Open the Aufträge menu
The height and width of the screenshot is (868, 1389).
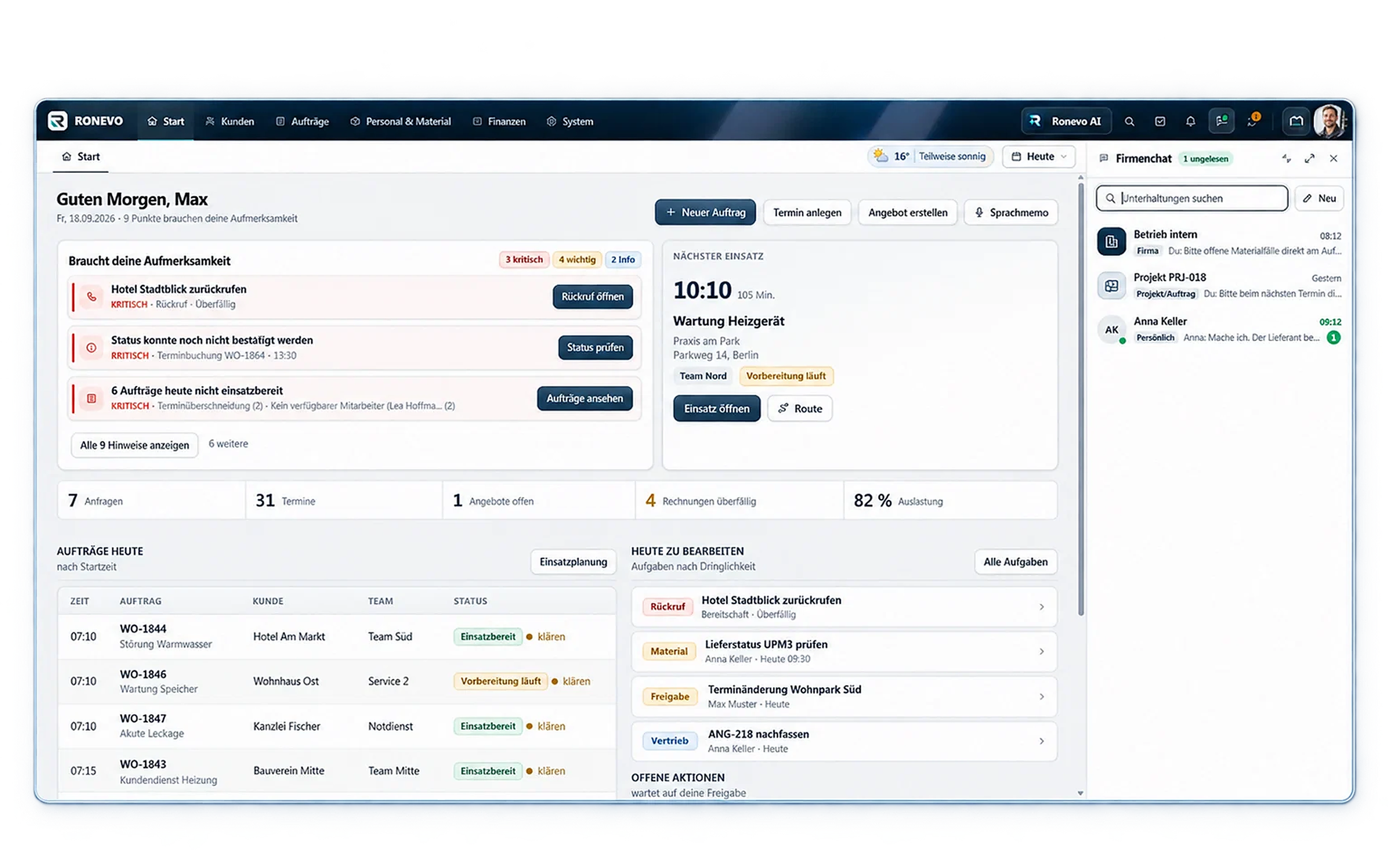coord(302,121)
